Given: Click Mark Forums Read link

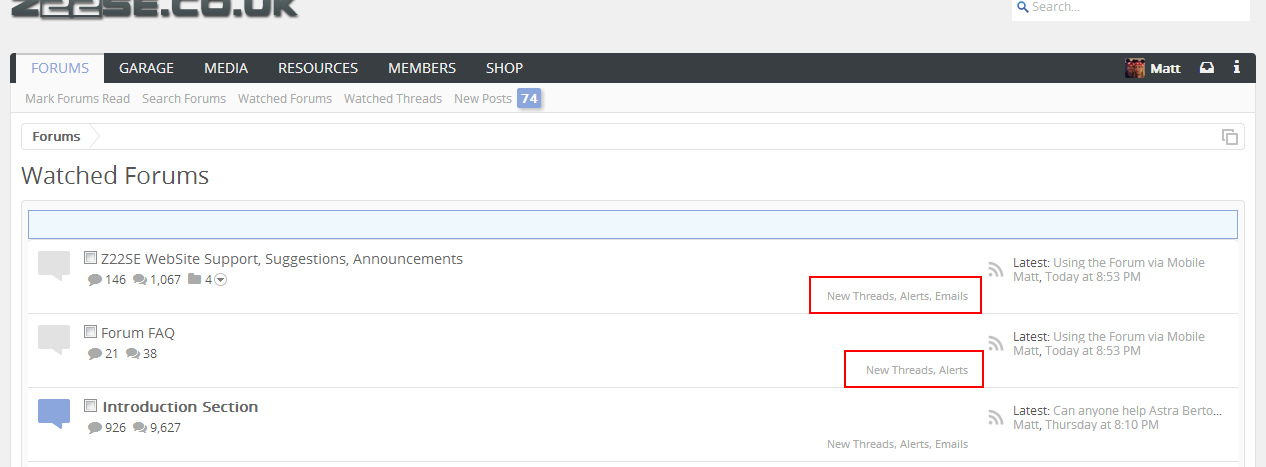Looking at the screenshot, I should (78, 98).
